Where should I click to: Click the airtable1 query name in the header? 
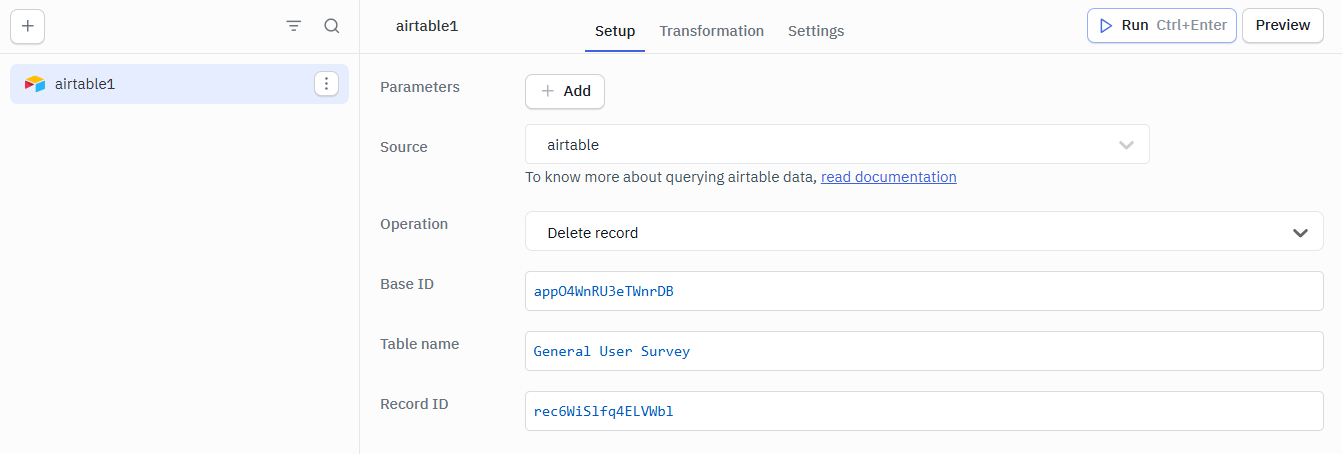point(427,26)
